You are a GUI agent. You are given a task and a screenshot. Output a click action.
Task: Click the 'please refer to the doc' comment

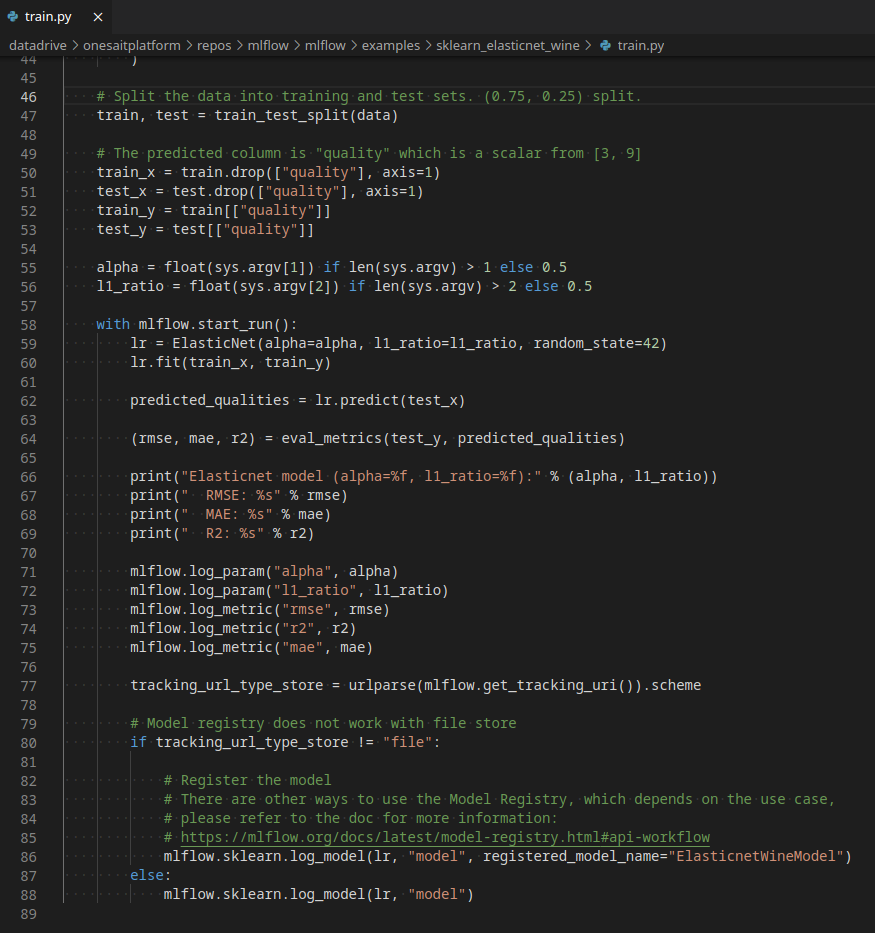click(360, 819)
